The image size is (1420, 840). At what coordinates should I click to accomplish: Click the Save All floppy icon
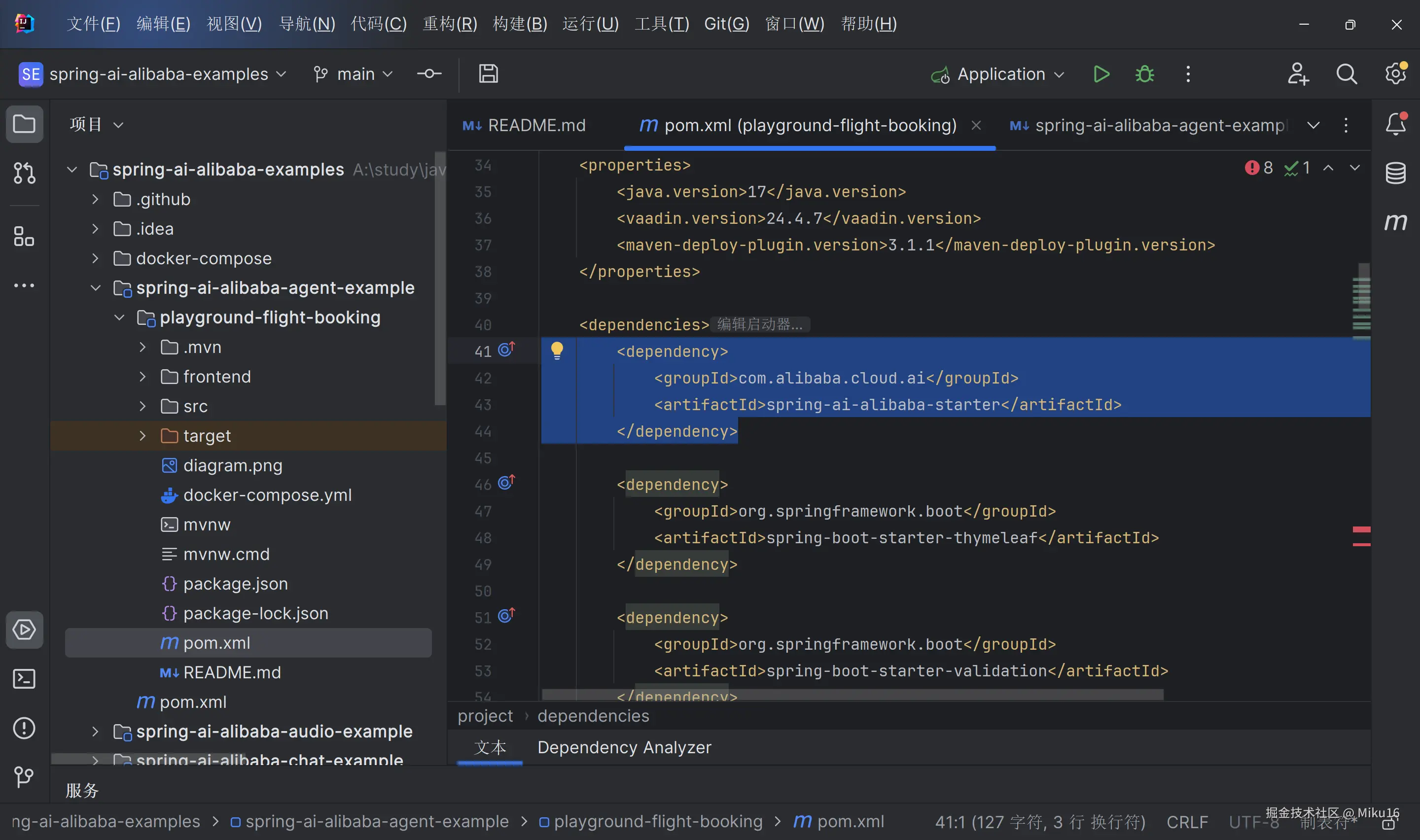pyautogui.click(x=488, y=74)
